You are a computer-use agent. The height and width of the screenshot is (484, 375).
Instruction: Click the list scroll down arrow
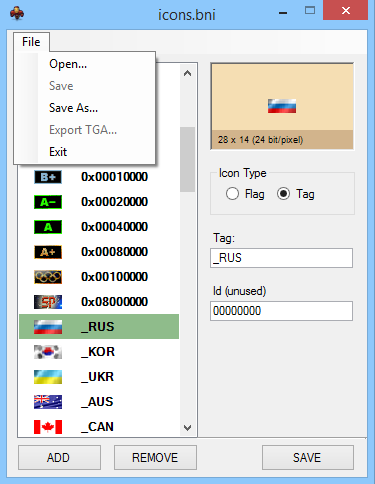[x=188, y=427]
